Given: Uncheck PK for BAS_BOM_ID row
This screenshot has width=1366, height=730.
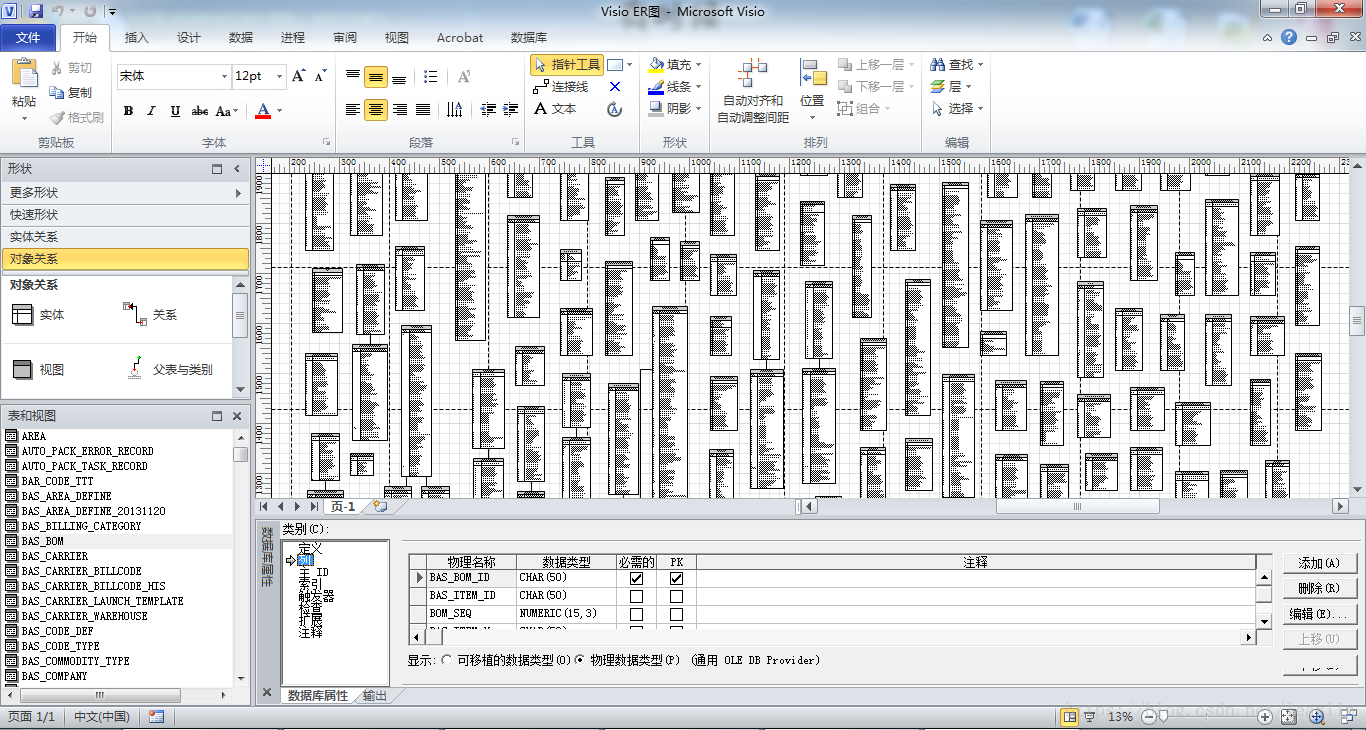Looking at the screenshot, I should (676, 578).
